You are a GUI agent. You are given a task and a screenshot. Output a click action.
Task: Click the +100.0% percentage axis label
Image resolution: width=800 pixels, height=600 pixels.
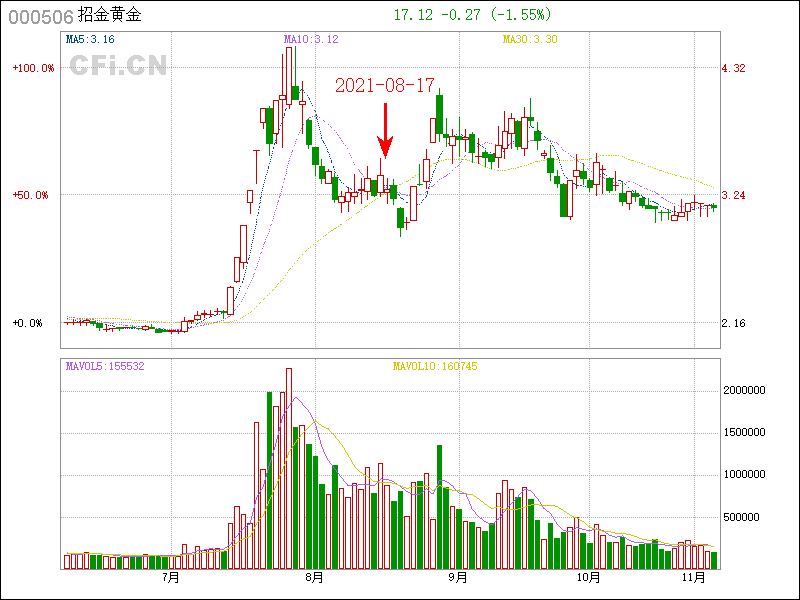click(33, 68)
